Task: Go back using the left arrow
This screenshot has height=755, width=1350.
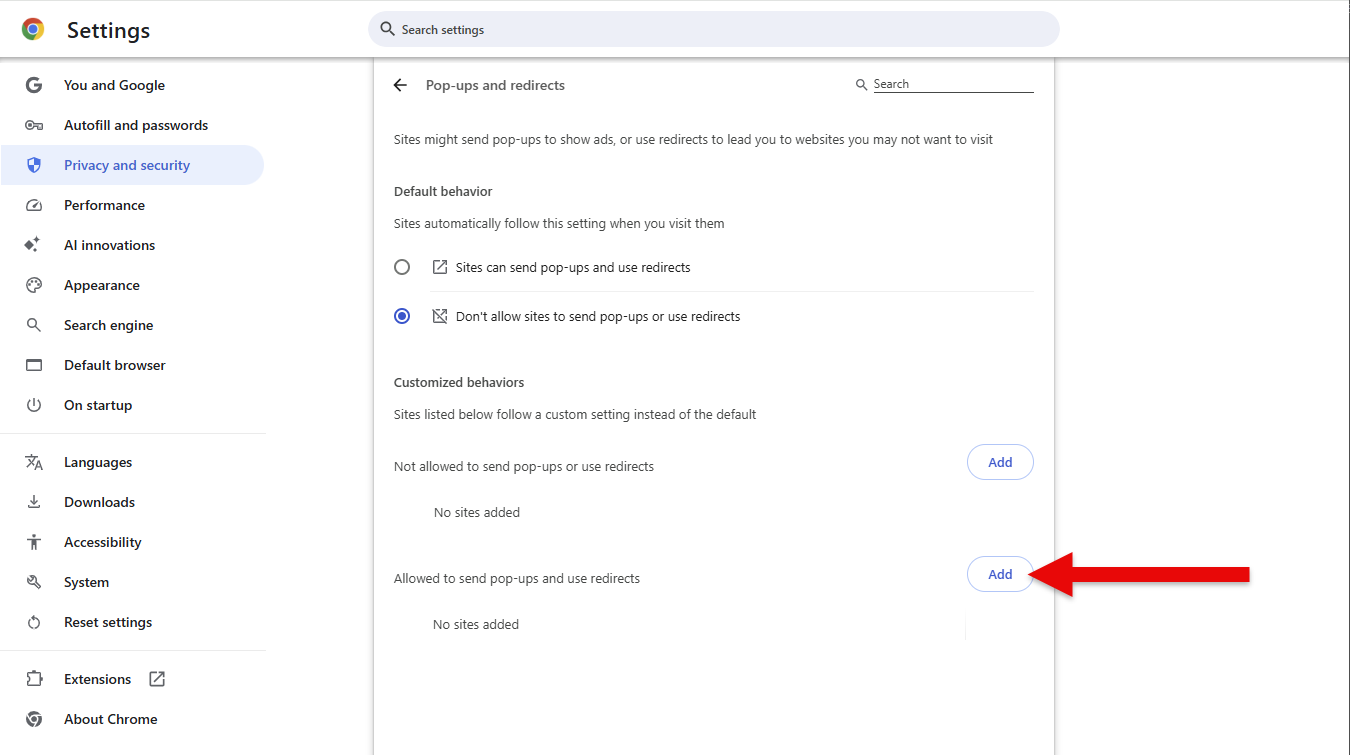Action: tap(400, 85)
